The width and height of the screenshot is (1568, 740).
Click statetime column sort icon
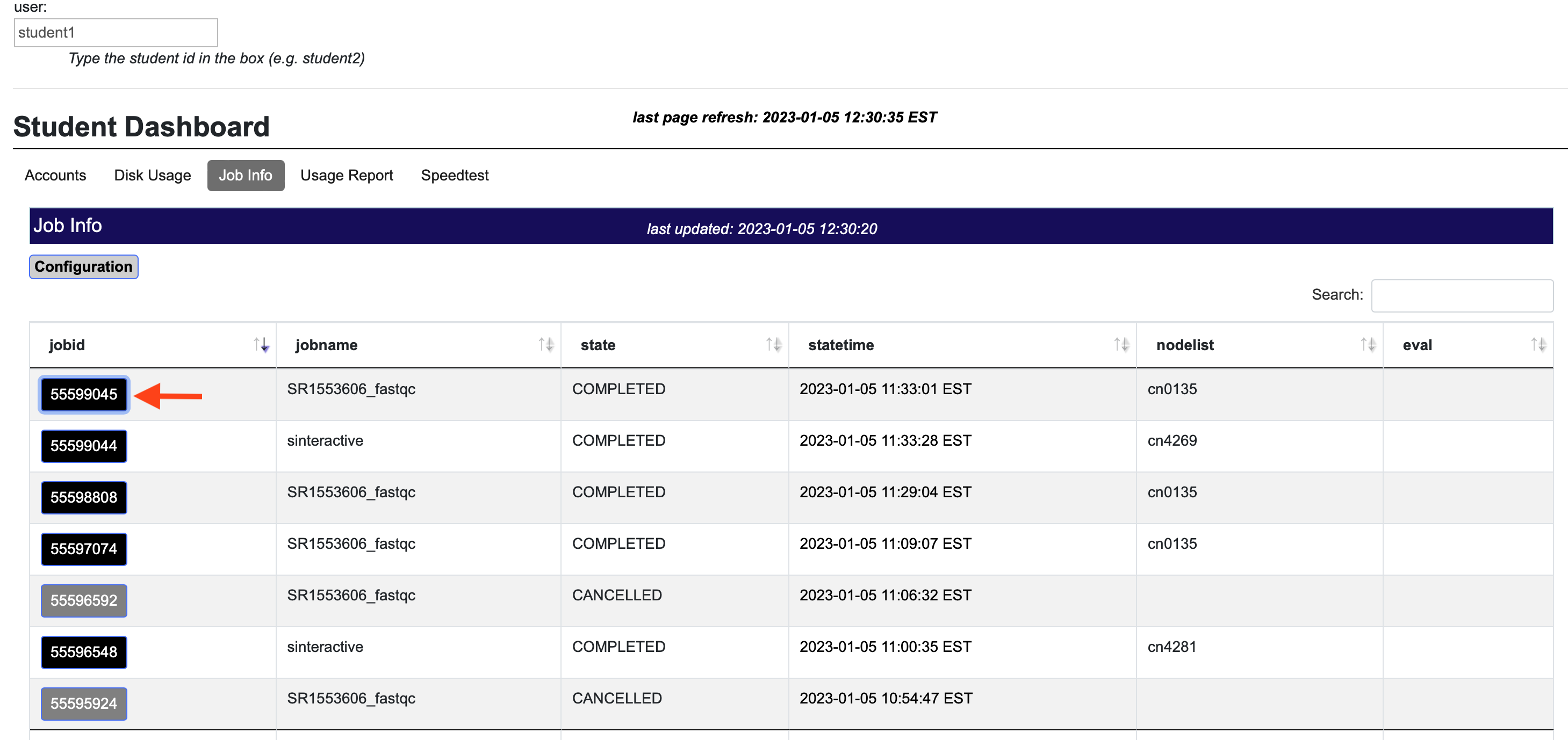click(x=1121, y=345)
